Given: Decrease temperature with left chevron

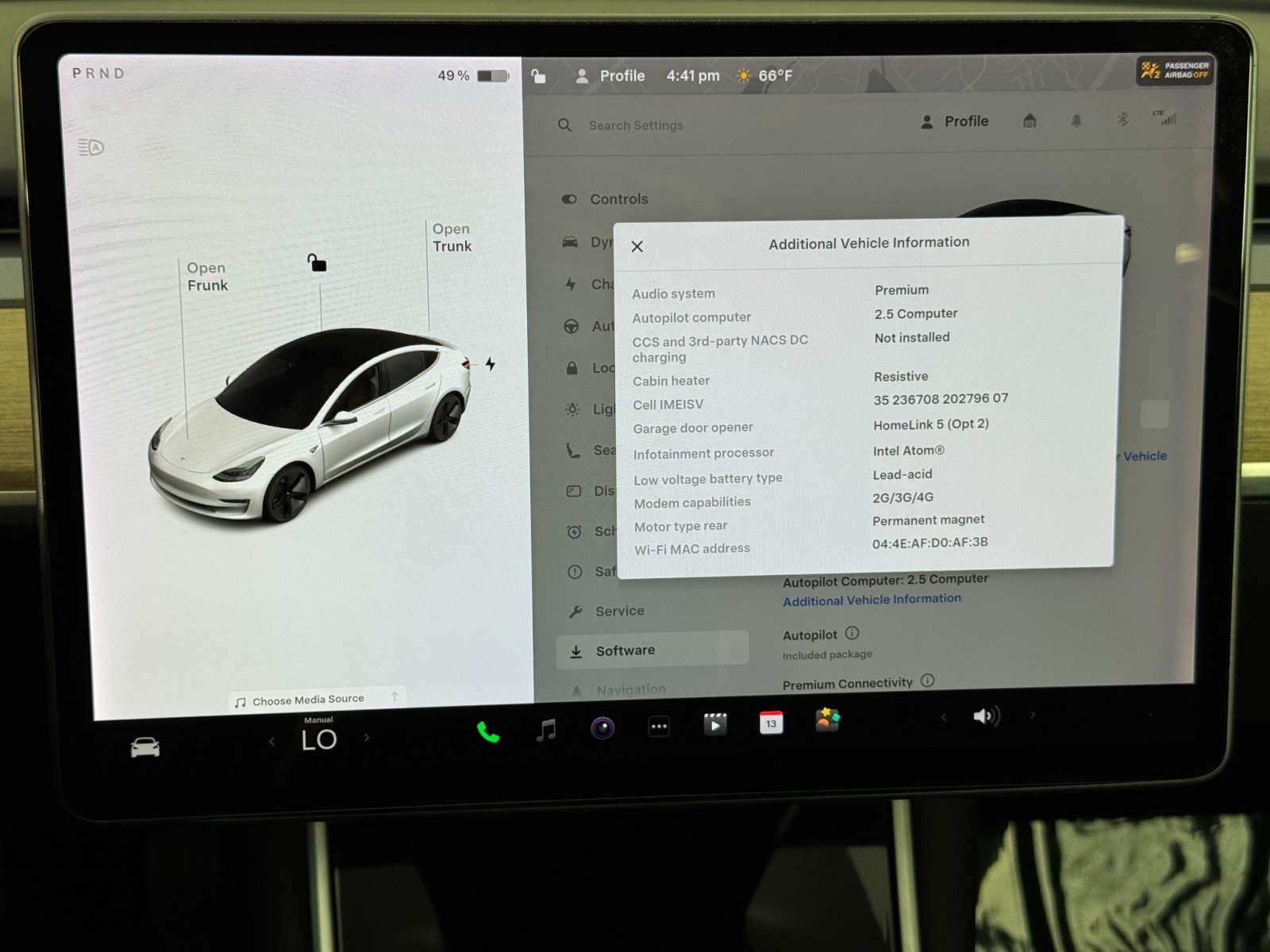Looking at the screenshot, I should click(x=271, y=741).
